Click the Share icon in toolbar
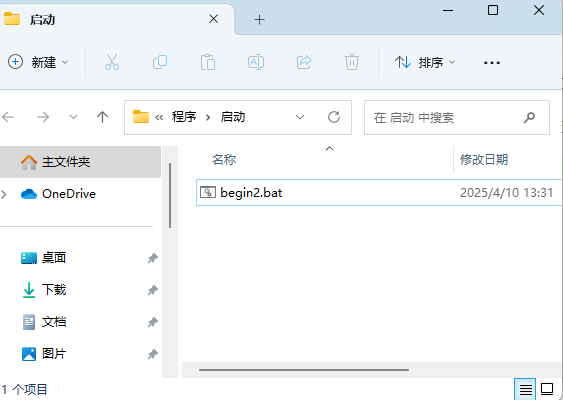The image size is (563, 400). coord(304,62)
